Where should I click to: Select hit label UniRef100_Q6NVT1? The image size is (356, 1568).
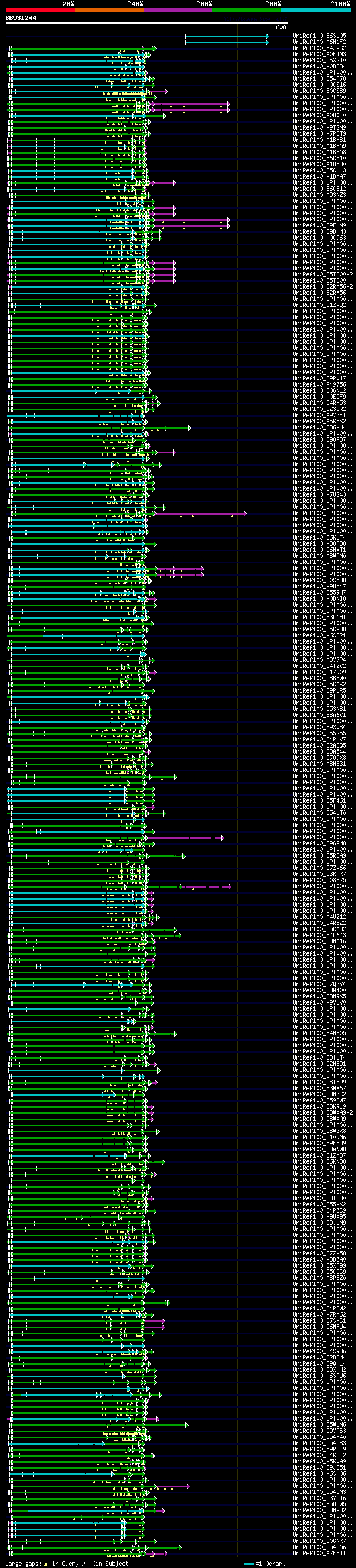(319, 550)
